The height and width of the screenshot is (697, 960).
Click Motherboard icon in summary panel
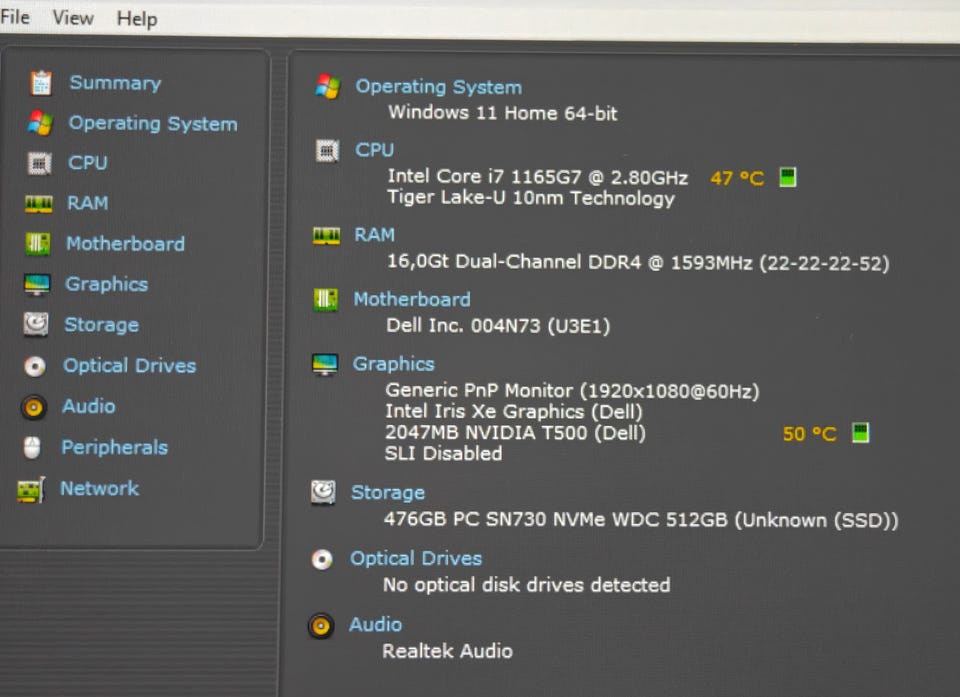coord(326,300)
